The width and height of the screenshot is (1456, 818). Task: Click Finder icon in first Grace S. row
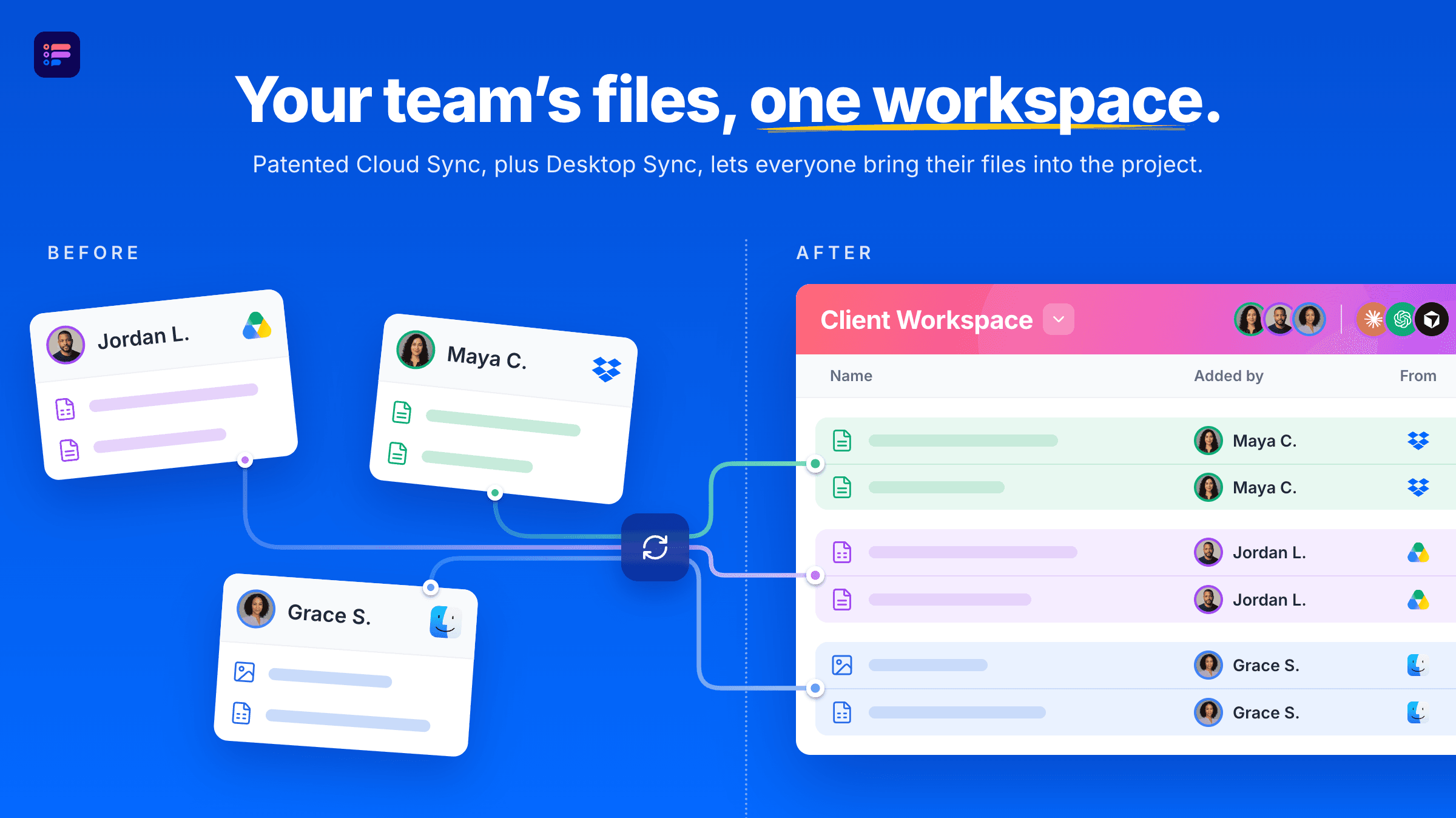(x=1418, y=665)
